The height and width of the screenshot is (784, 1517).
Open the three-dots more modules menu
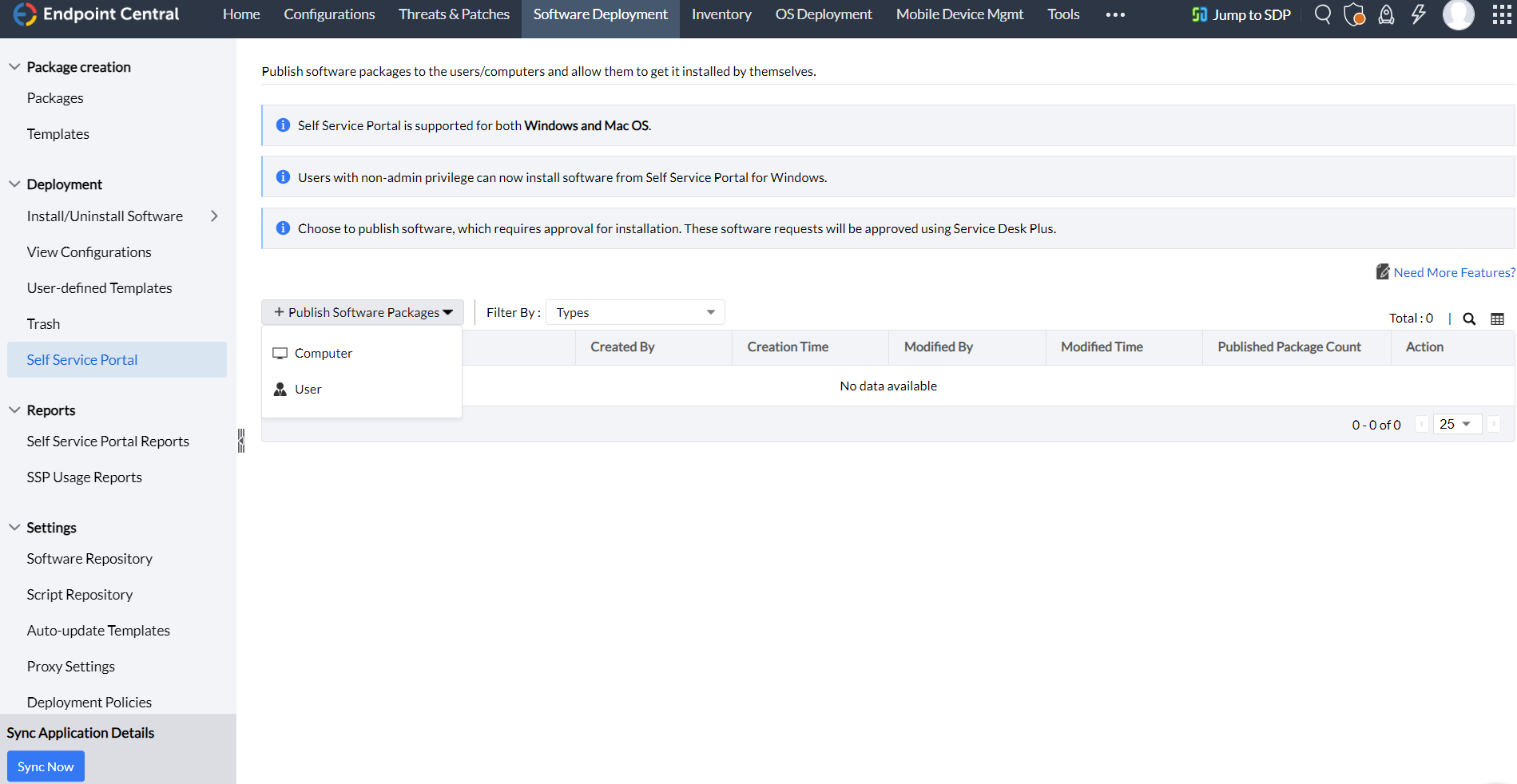tap(1115, 14)
